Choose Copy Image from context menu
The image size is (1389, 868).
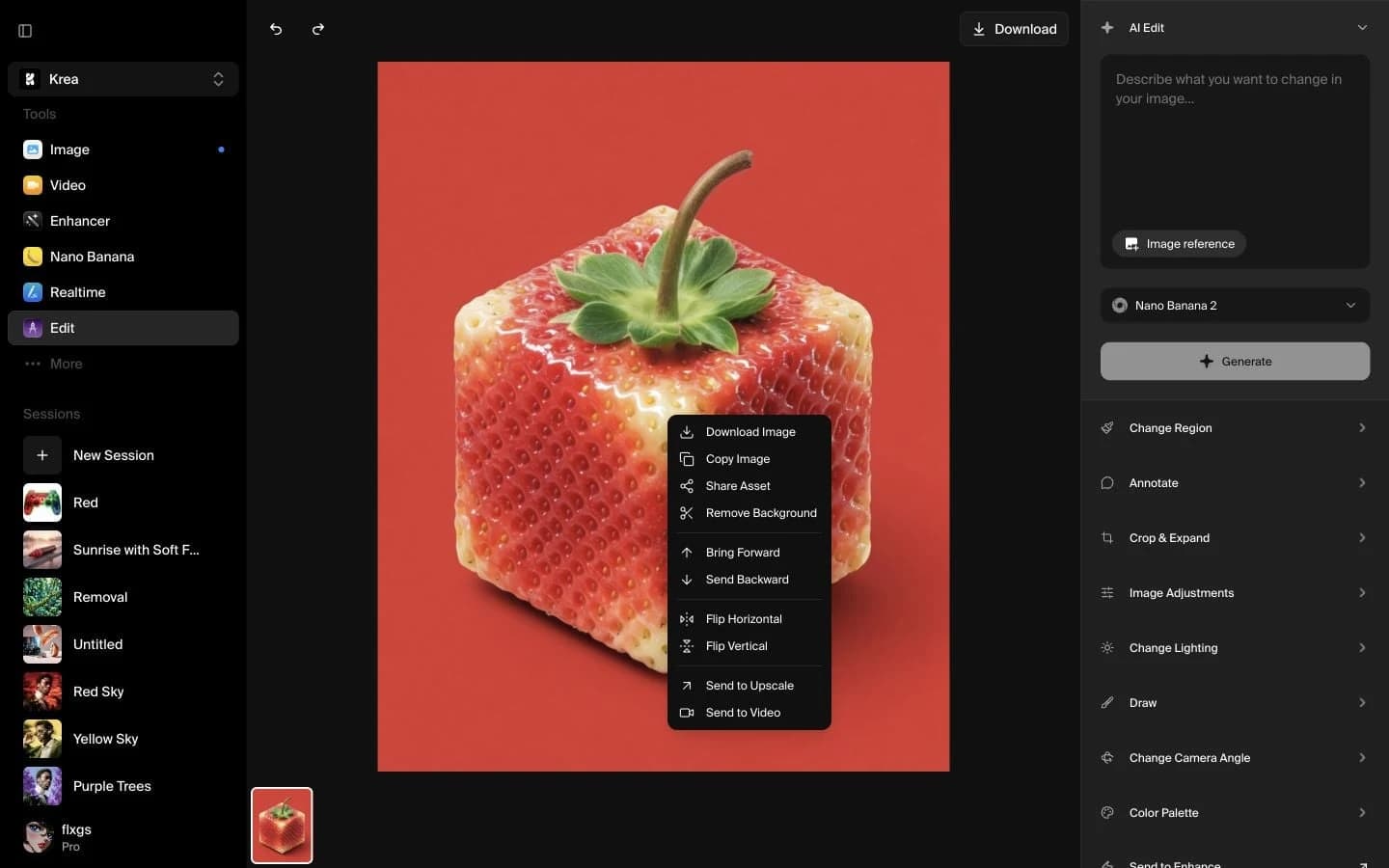(749, 459)
